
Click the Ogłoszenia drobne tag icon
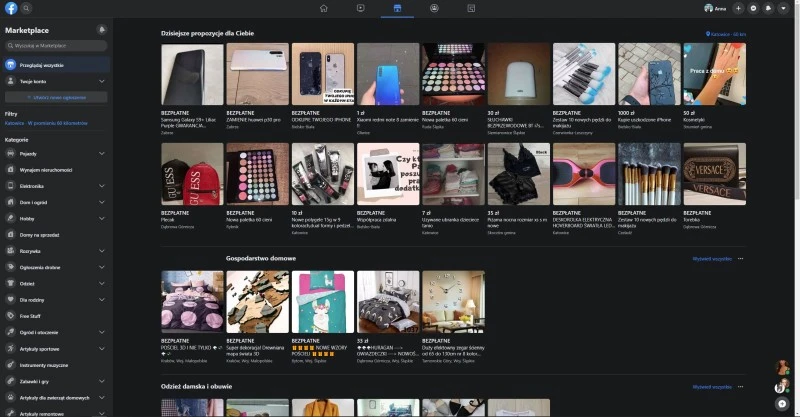point(10,267)
